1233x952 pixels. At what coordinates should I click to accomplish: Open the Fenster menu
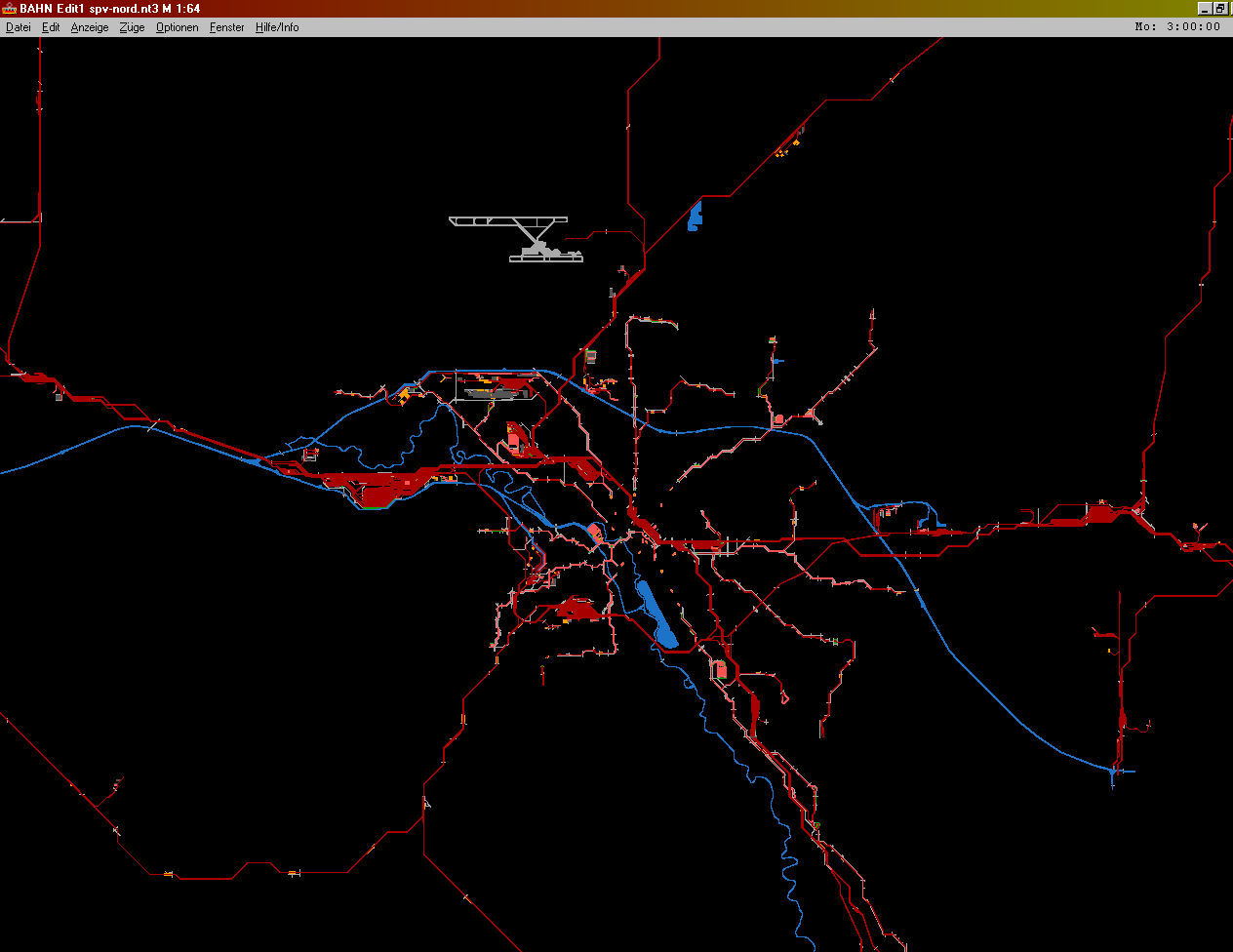pos(226,27)
